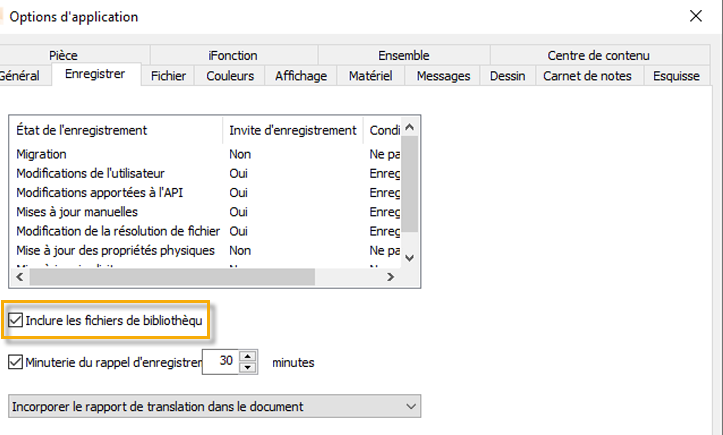Decrease the reminder timer minutes value
Image resolution: width=723 pixels, height=435 pixels.
[250, 368]
